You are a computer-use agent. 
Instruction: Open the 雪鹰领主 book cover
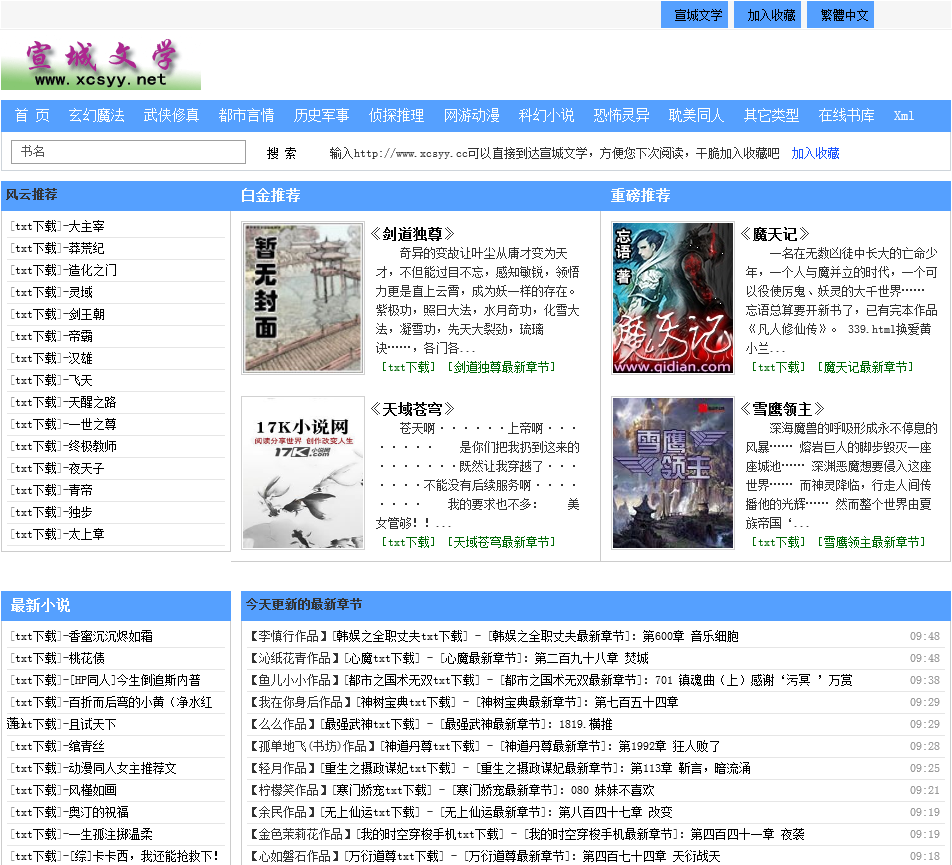tap(673, 473)
